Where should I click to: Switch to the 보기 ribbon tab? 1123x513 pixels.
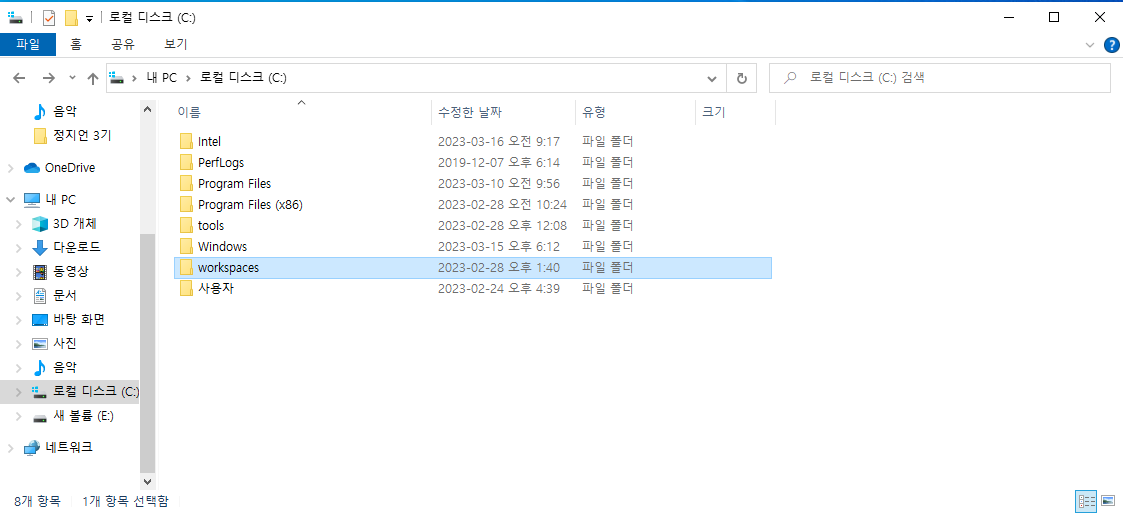(175, 44)
